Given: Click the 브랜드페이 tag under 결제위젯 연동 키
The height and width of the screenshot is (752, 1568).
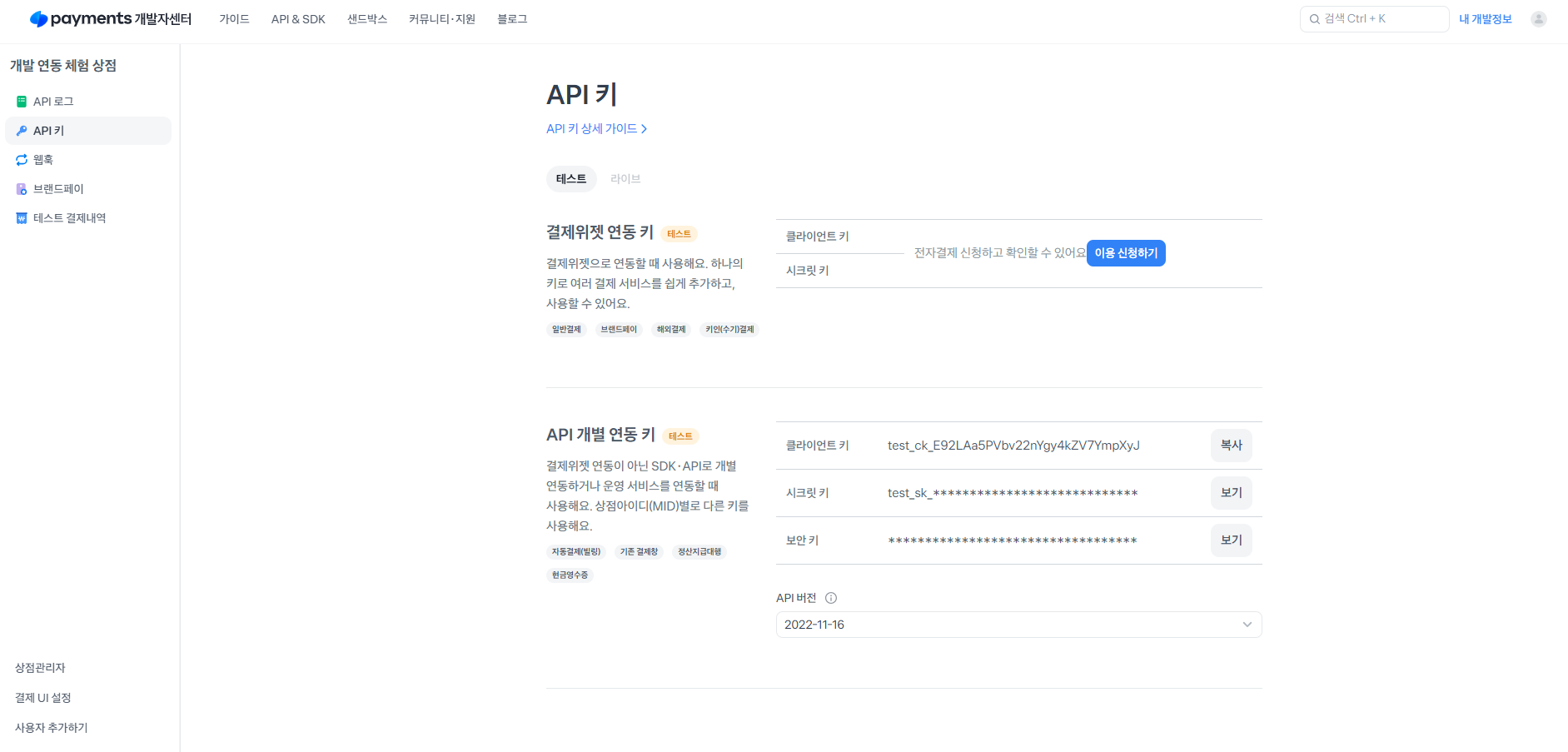Looking at the screenshot, I should (x=619, y=330).
